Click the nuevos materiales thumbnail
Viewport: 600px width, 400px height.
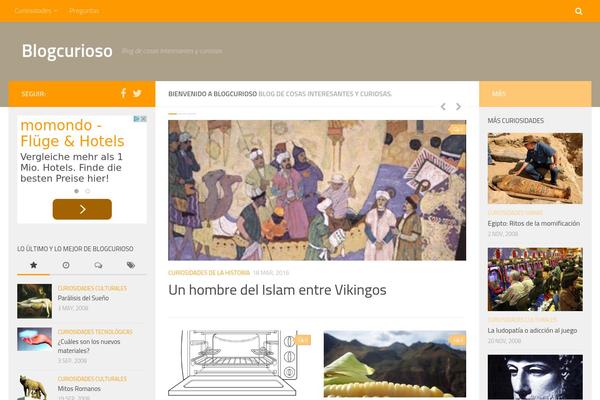pos(34,339)
